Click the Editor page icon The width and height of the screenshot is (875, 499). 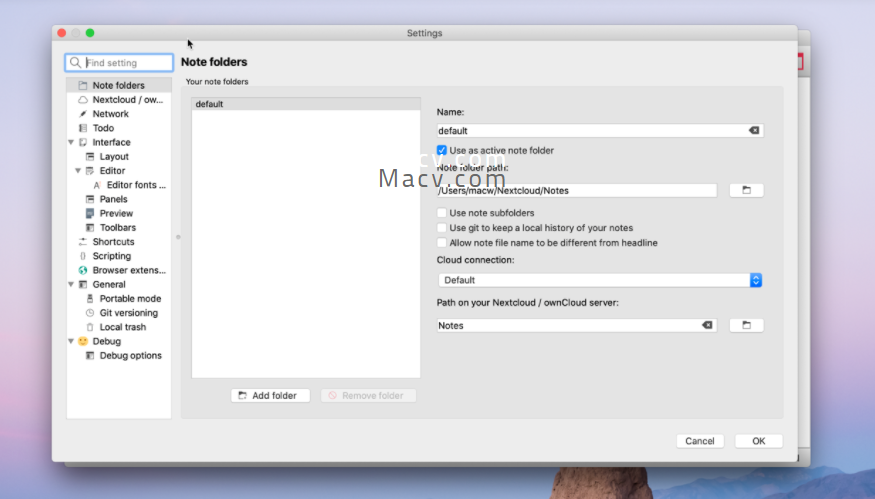click(x=90, y=171)
